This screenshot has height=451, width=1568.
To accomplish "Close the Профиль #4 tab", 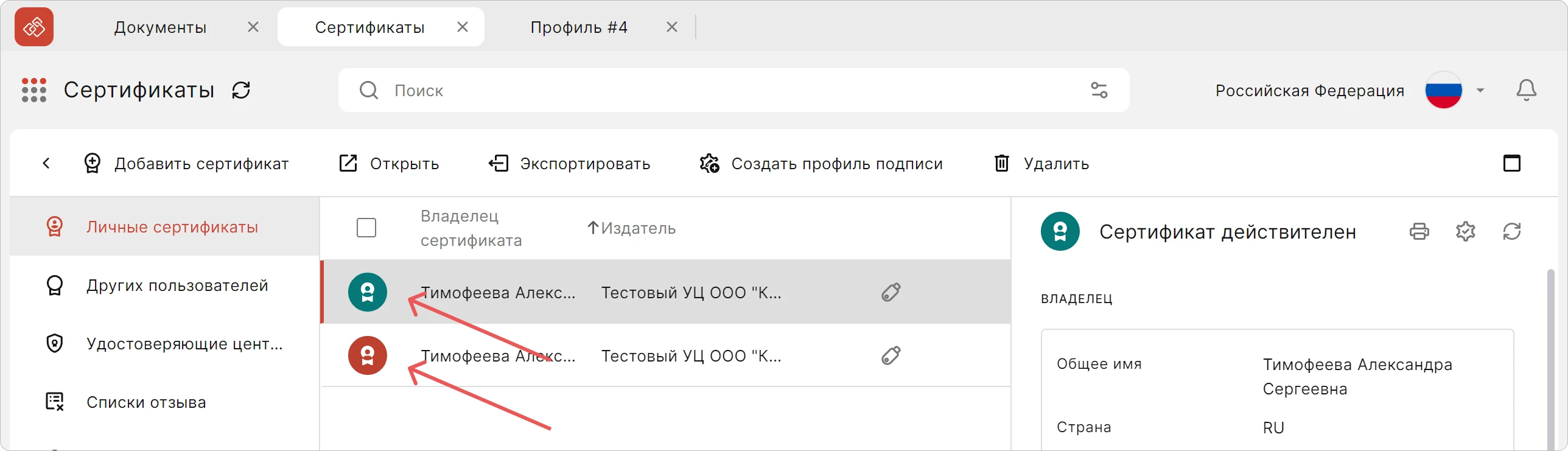I will coord(672,27).
